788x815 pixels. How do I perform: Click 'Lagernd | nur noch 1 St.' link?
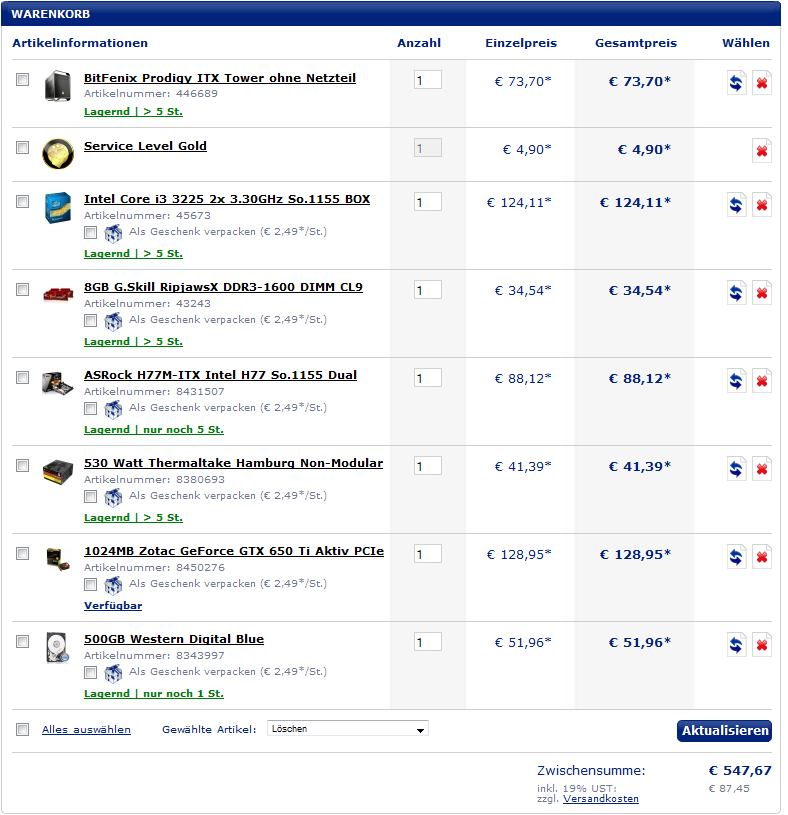tap(154, 693)
